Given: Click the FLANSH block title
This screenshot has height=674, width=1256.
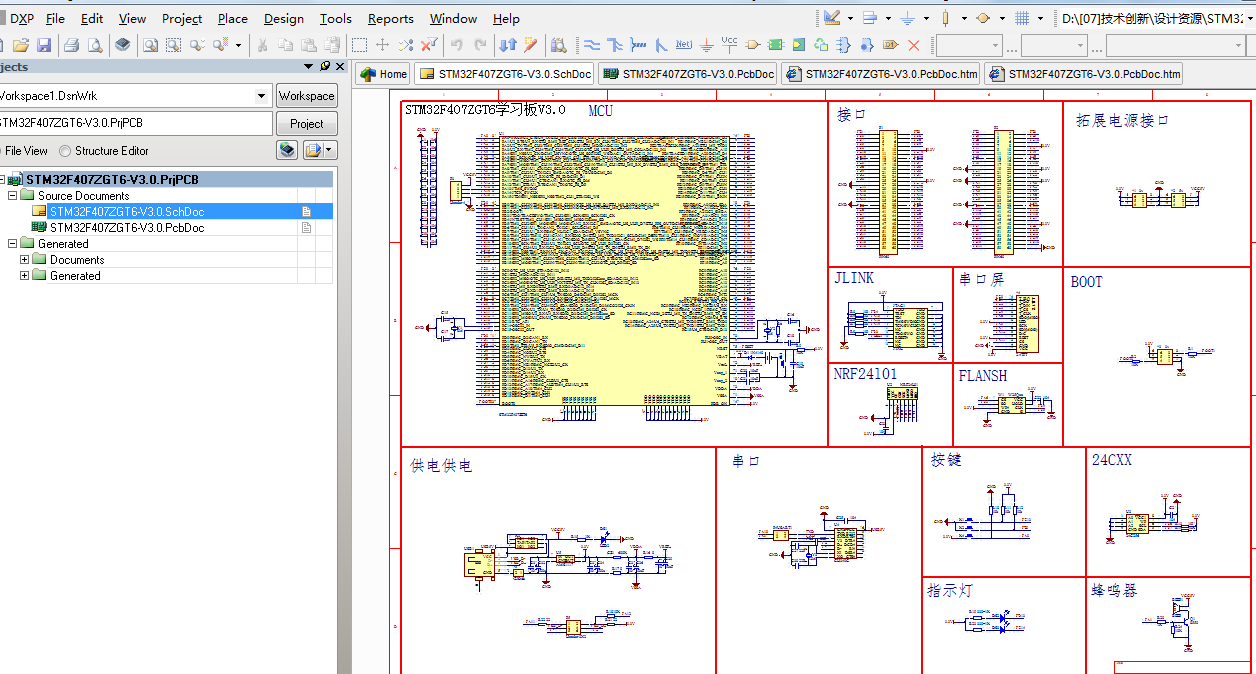Looking at the screenshot, I should [x=983, y=376].
